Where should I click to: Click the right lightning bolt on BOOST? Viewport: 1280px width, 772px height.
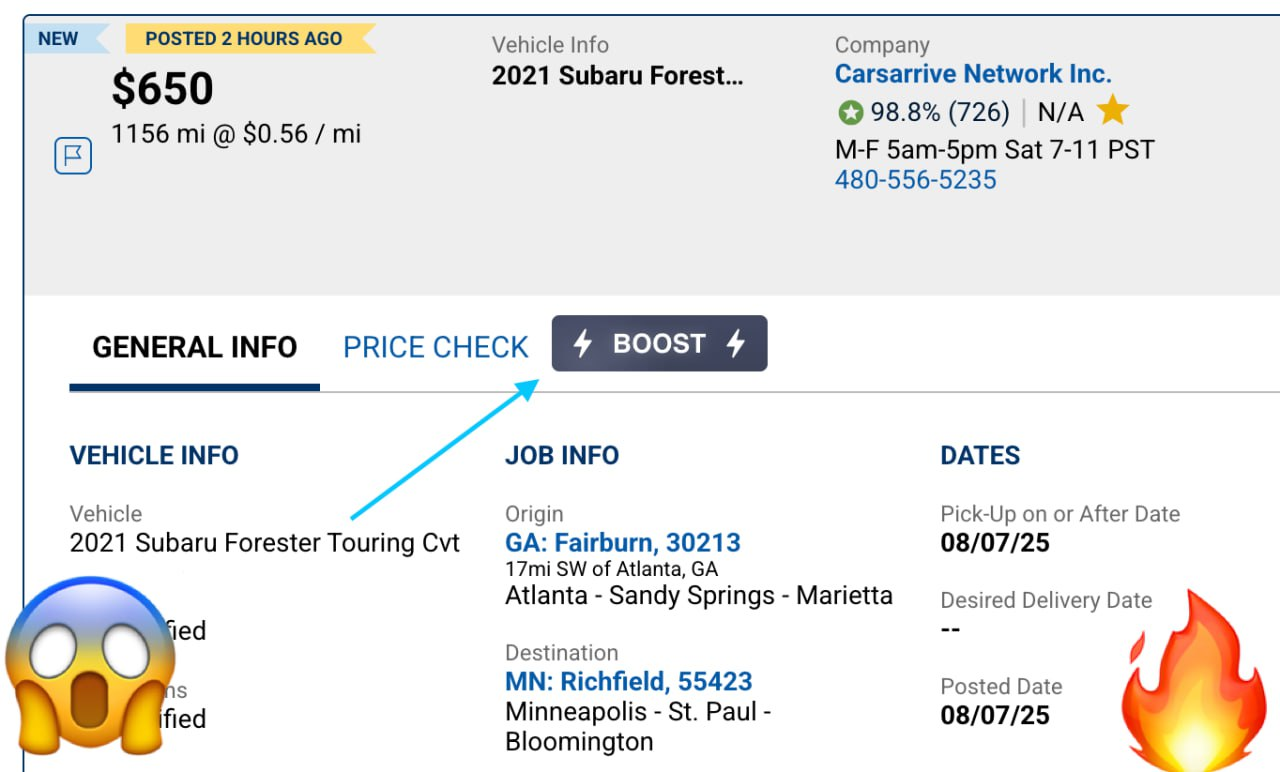736,344
